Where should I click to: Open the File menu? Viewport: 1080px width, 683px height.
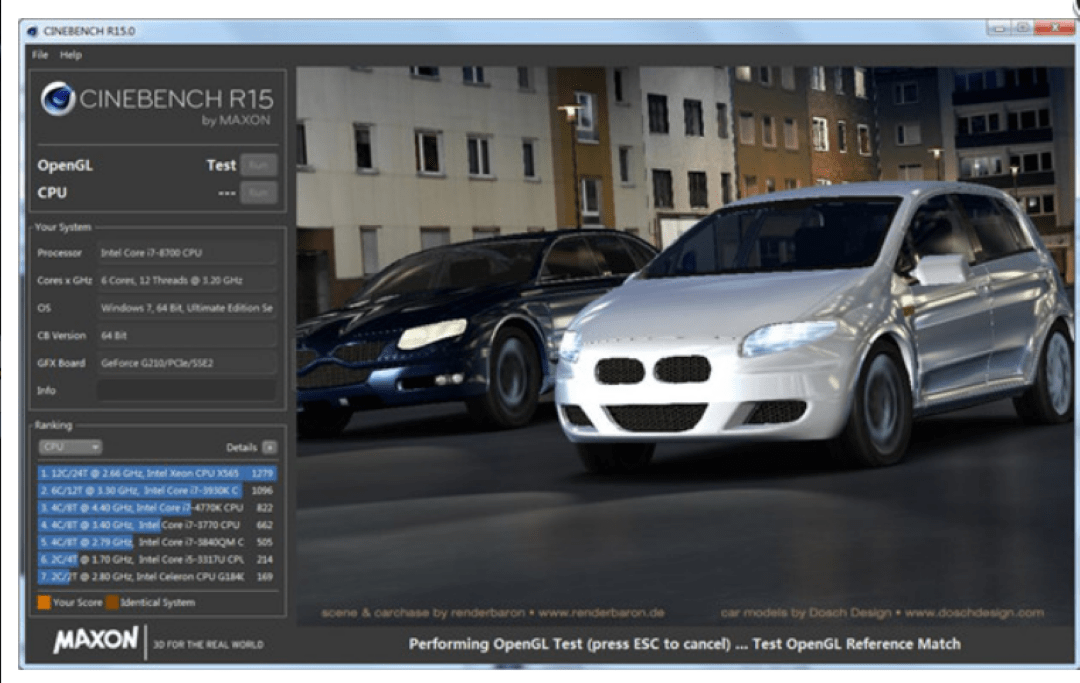tap(38, 55)
